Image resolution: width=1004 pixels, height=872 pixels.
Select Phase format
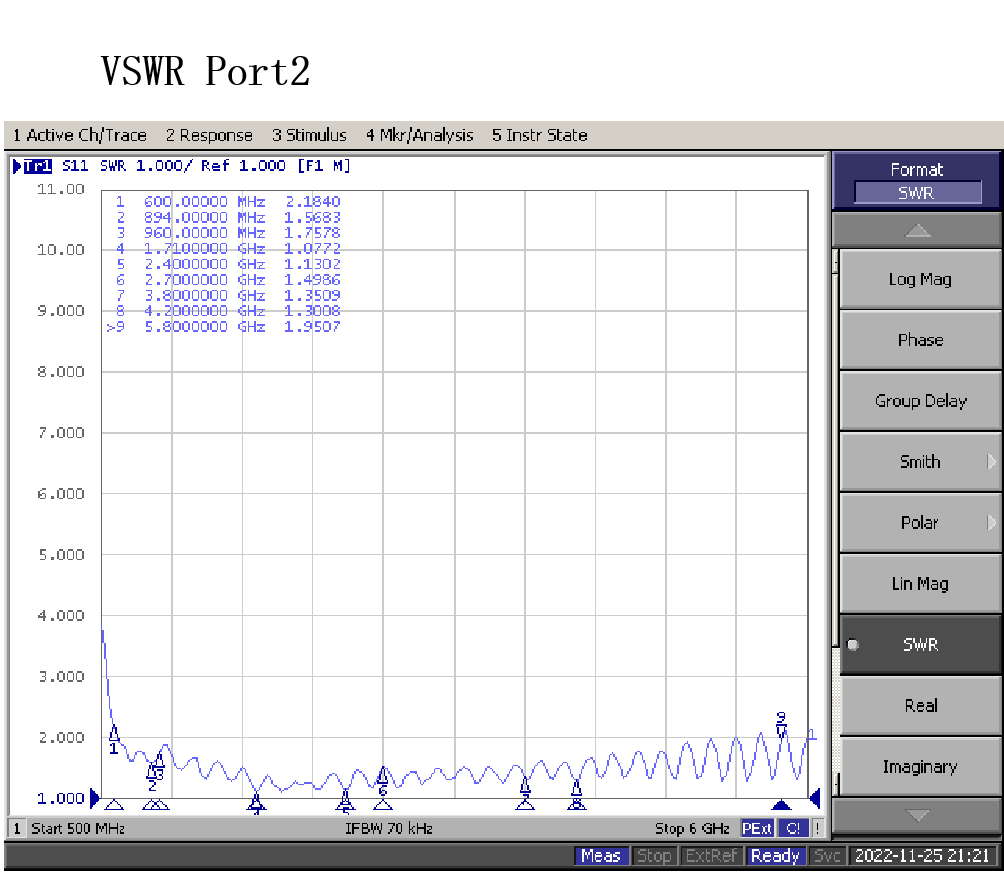point(919,340)
